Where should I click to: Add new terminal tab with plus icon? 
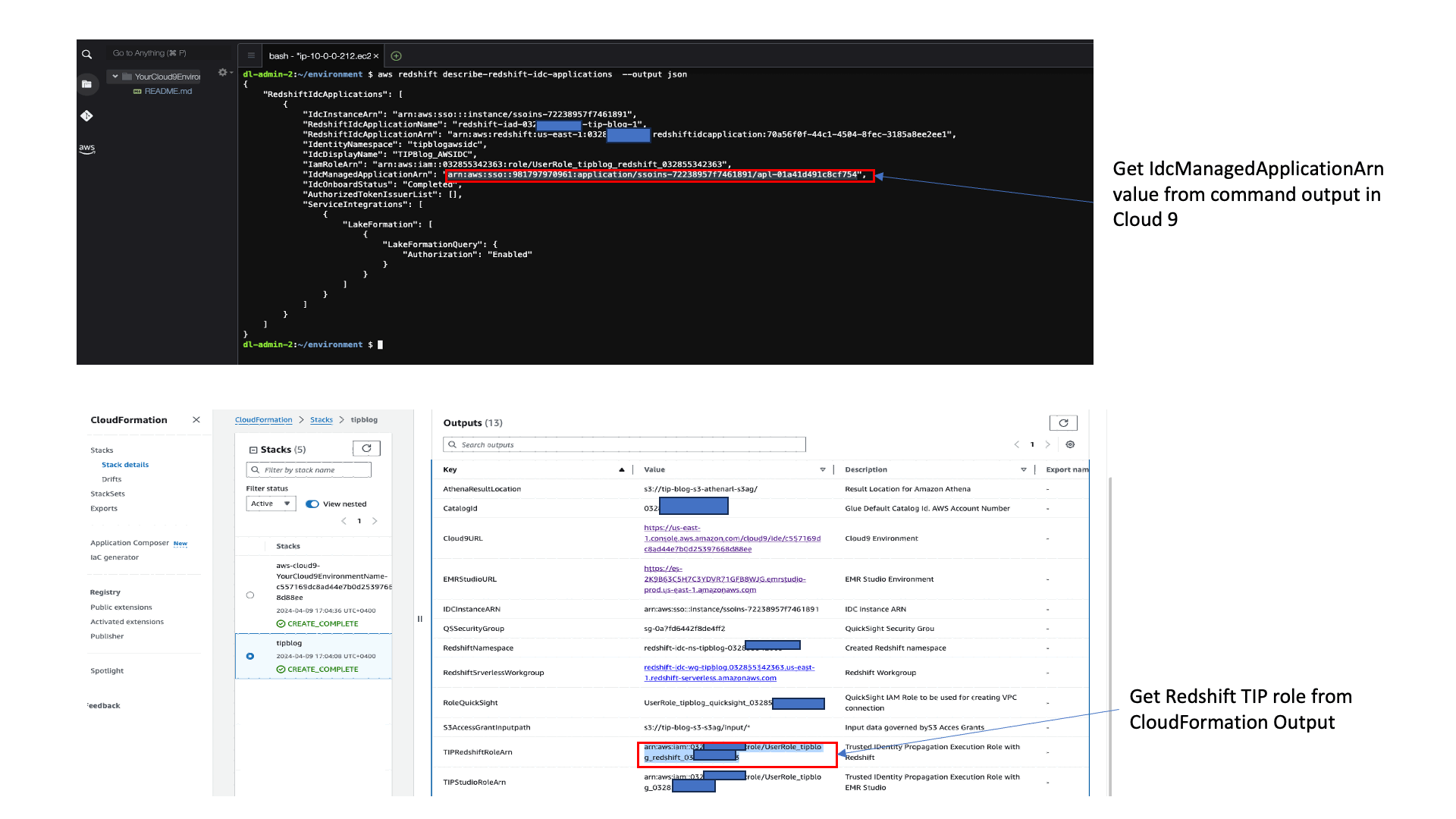[x=396, y=56]
